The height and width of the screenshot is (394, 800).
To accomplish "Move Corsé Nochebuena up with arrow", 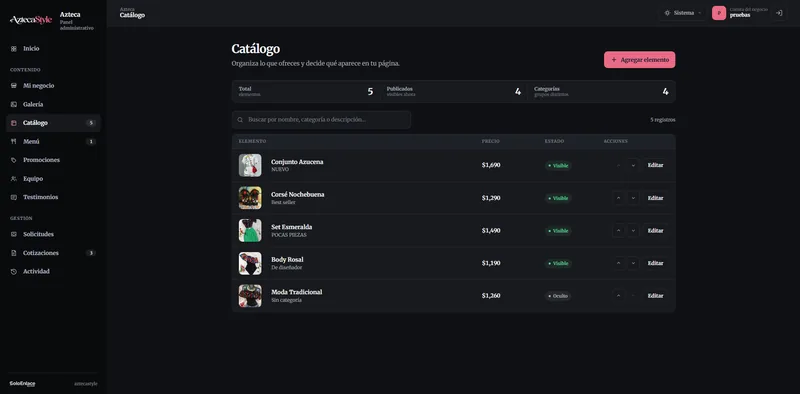I will point(618,198).
